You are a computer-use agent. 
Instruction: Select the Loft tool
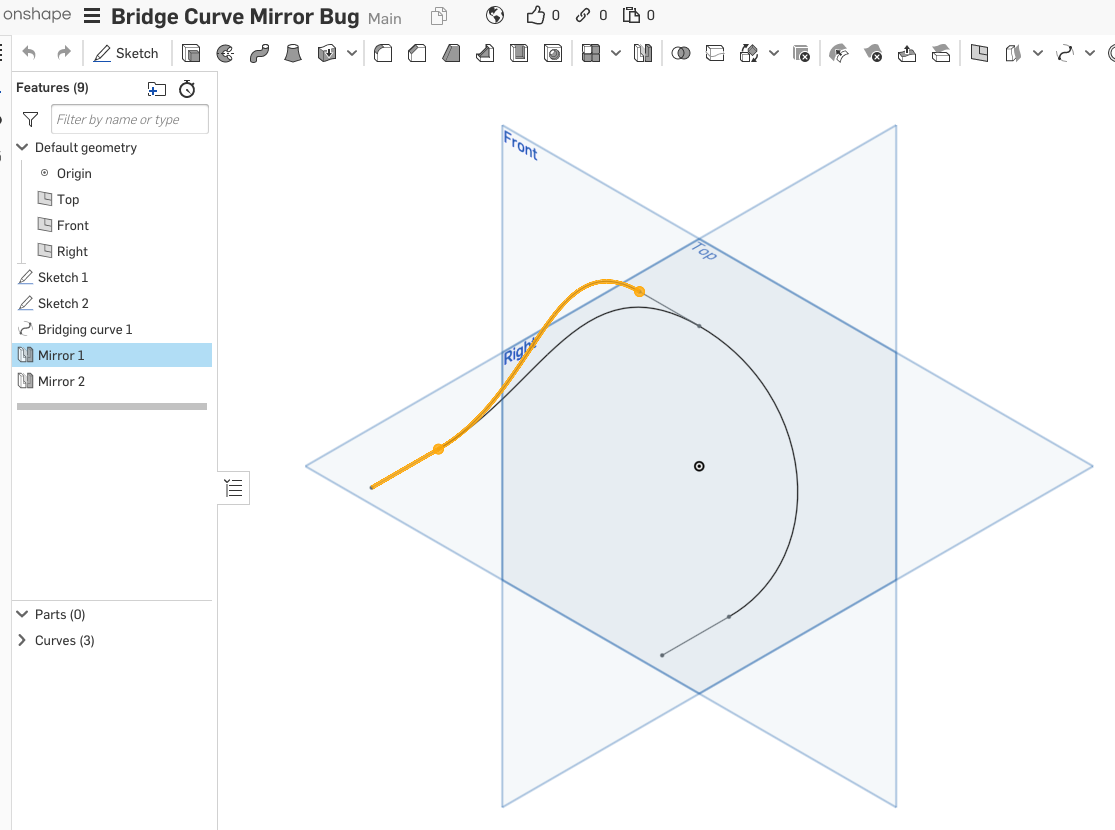point(293,53)
